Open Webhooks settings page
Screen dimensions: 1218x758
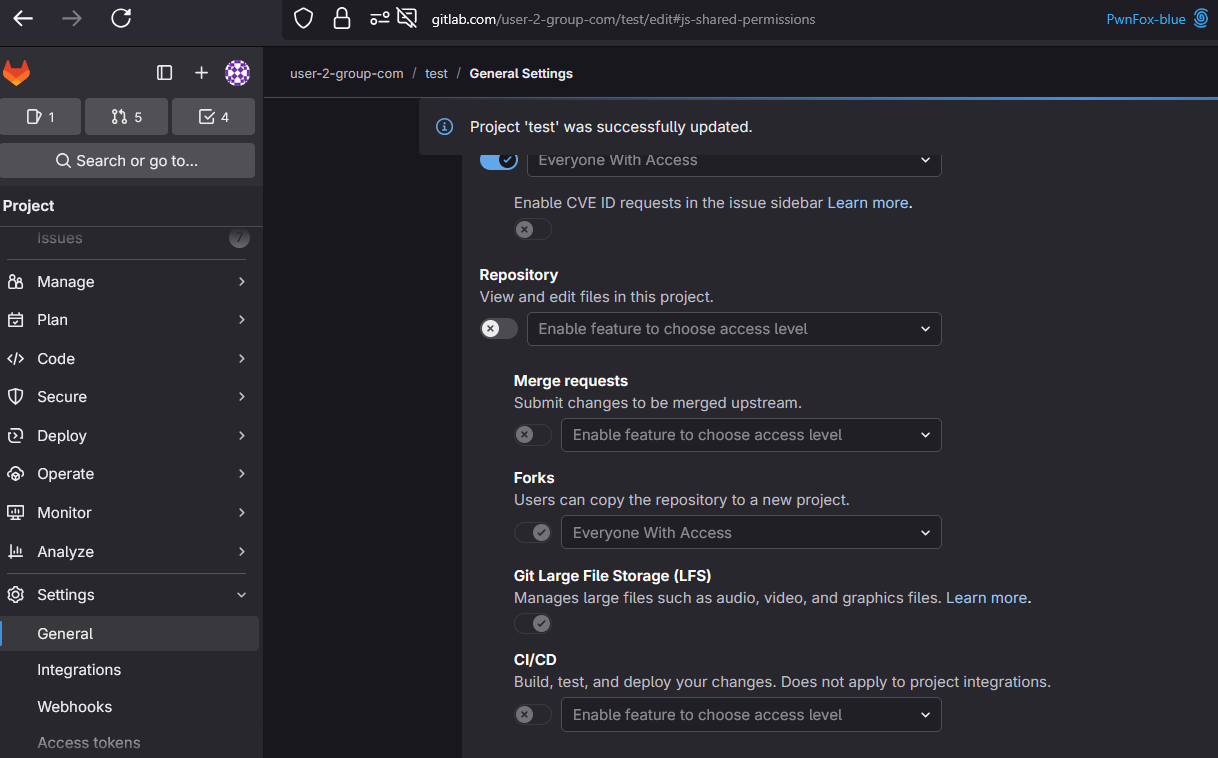[x=75, y=707]
